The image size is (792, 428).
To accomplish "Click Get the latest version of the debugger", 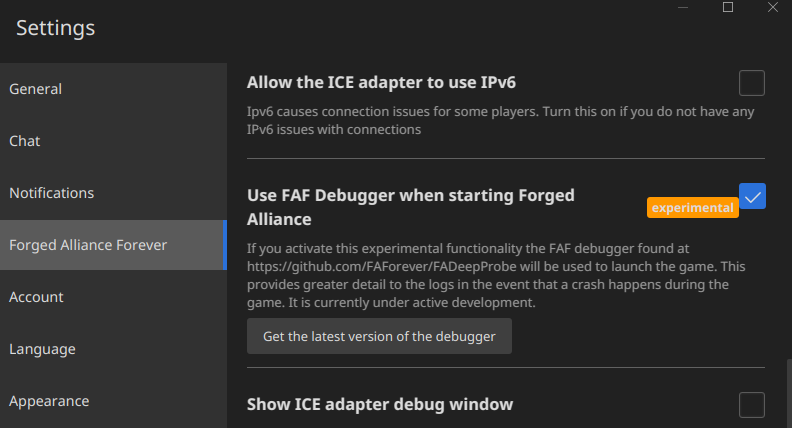I will coord(379,336).
